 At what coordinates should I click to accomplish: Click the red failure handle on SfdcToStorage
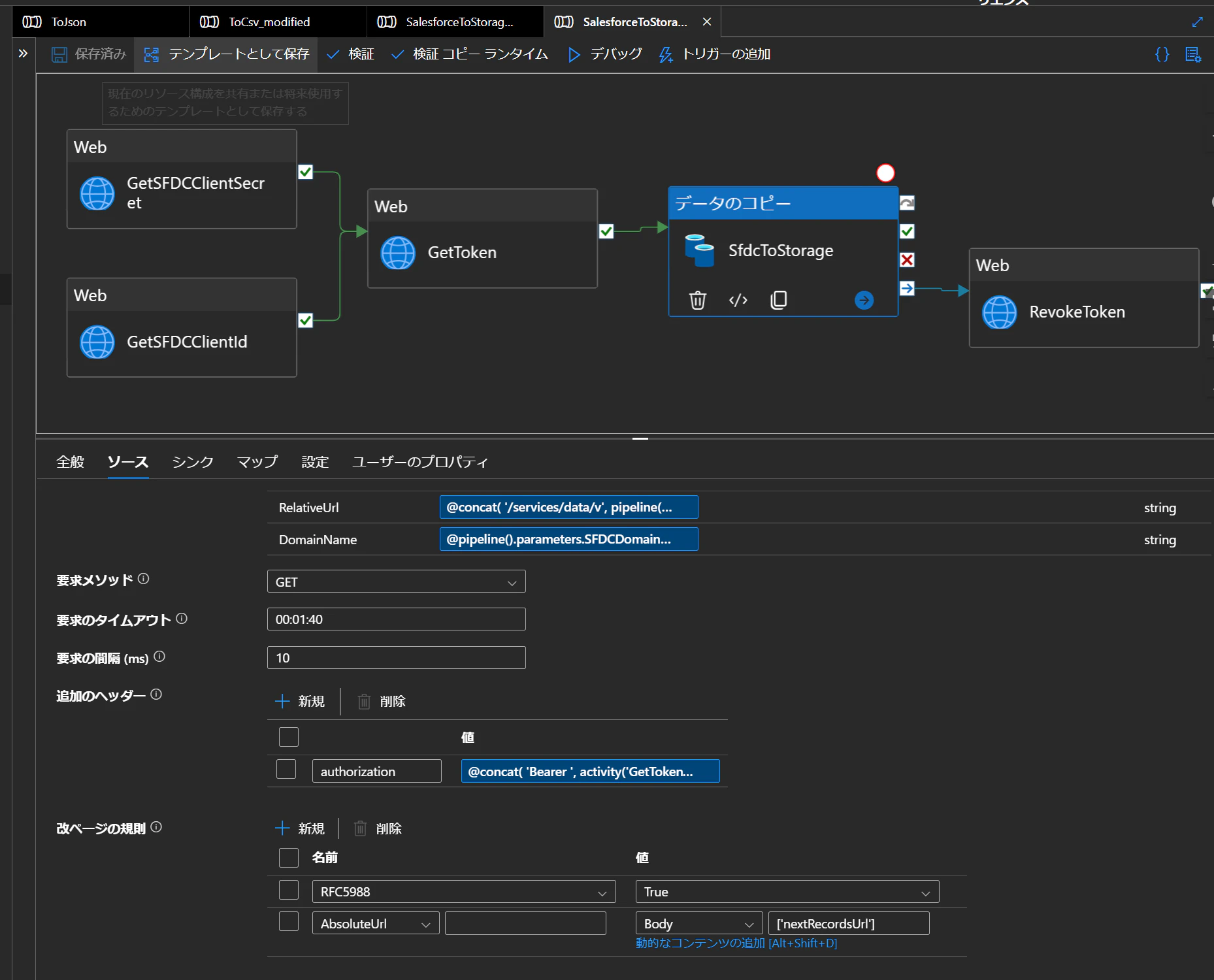[x=907, y=260]
